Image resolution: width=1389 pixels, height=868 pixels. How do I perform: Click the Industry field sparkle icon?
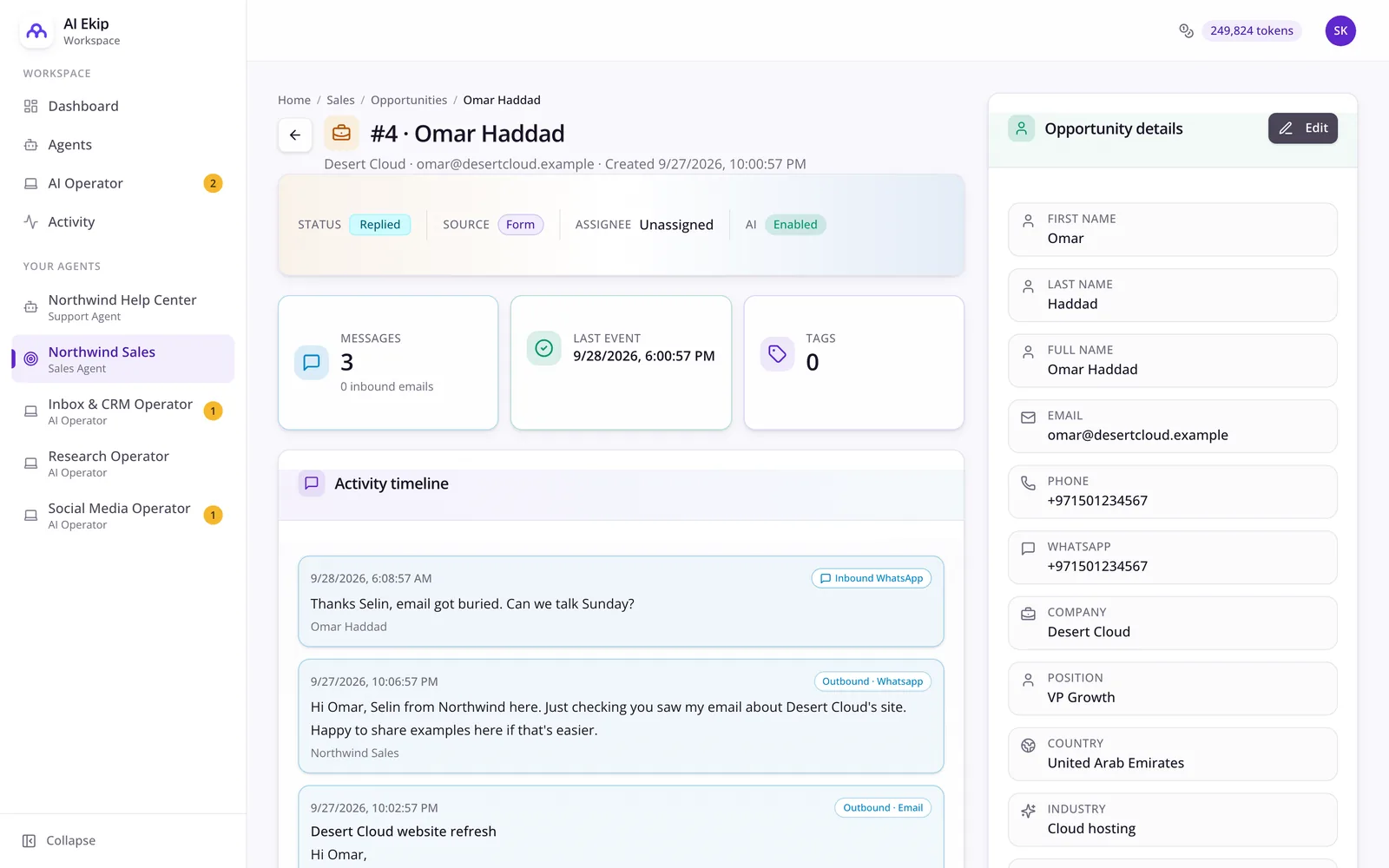tap(1028, 811)
